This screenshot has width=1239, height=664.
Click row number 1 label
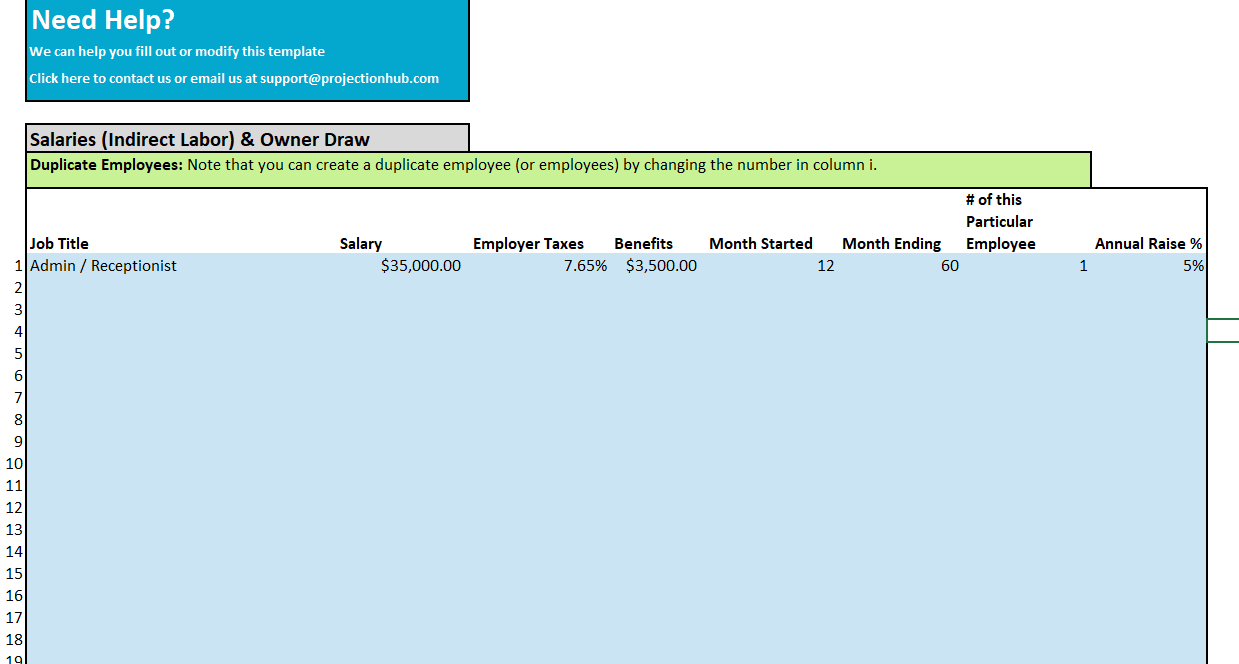pyautogui.click(x=17, y=265)
